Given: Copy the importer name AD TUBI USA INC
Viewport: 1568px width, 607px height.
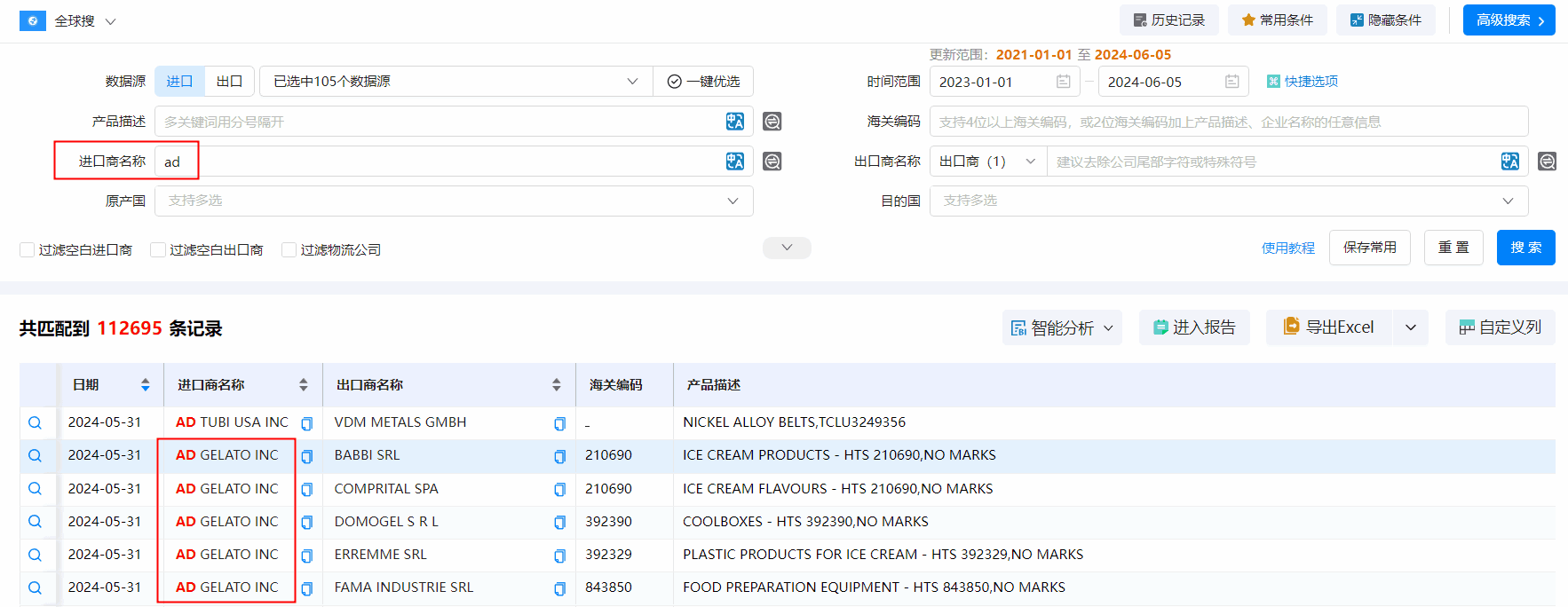Looking at the screenshot, I should 307,423.
